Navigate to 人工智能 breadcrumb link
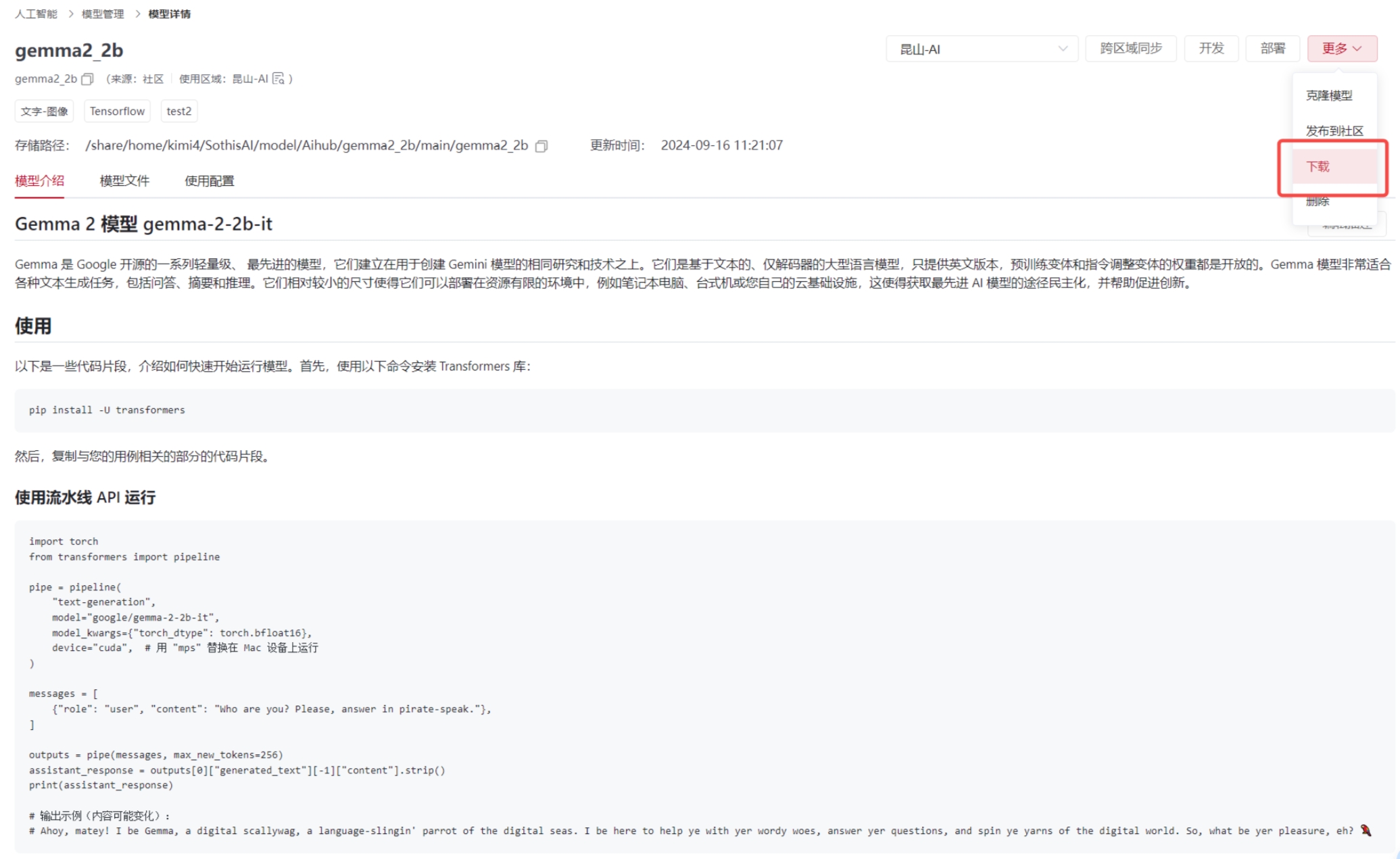This screenshot has width=1400, height=859. [36, 14]
